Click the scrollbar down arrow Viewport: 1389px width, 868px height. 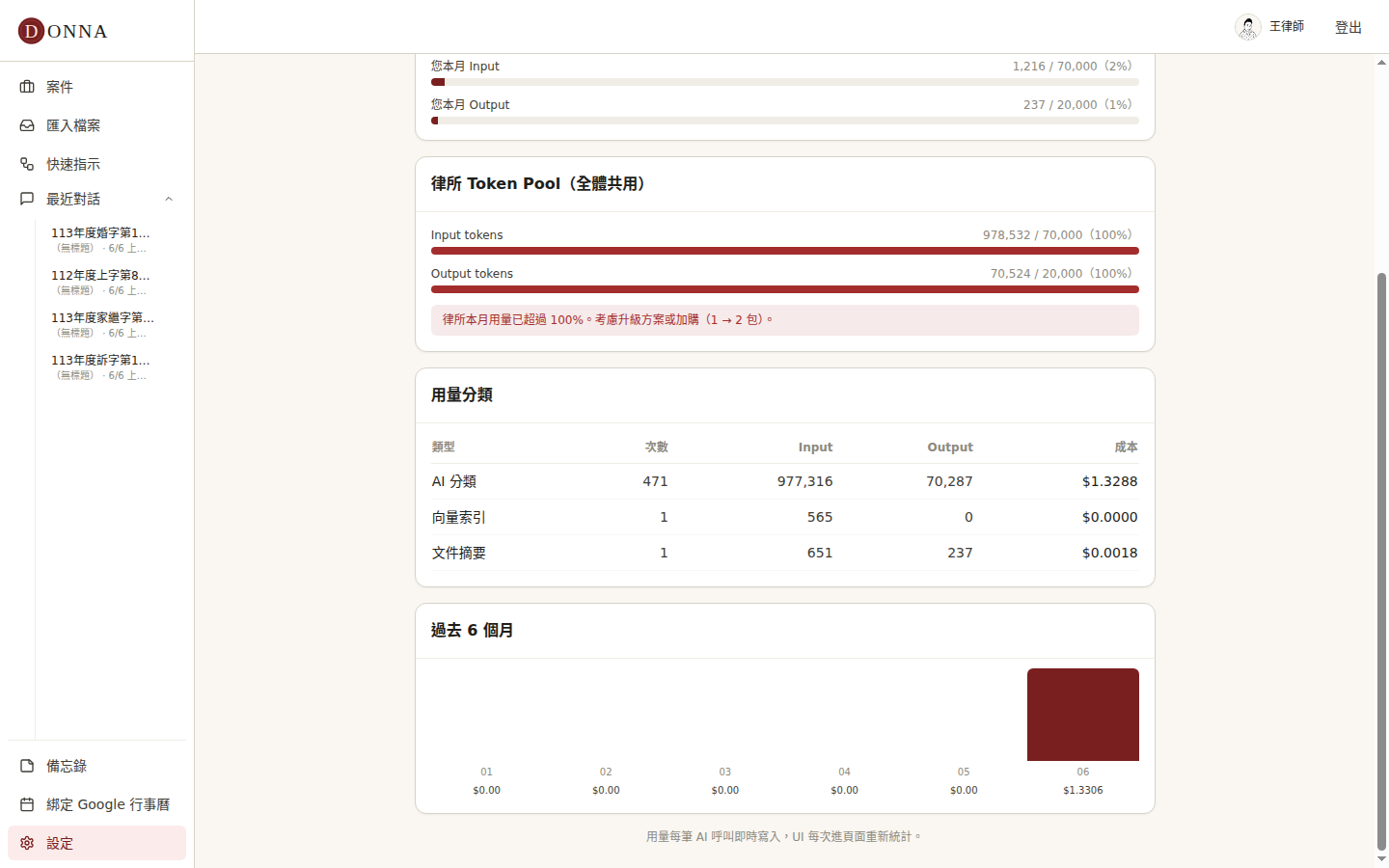tap(1381, 858)
